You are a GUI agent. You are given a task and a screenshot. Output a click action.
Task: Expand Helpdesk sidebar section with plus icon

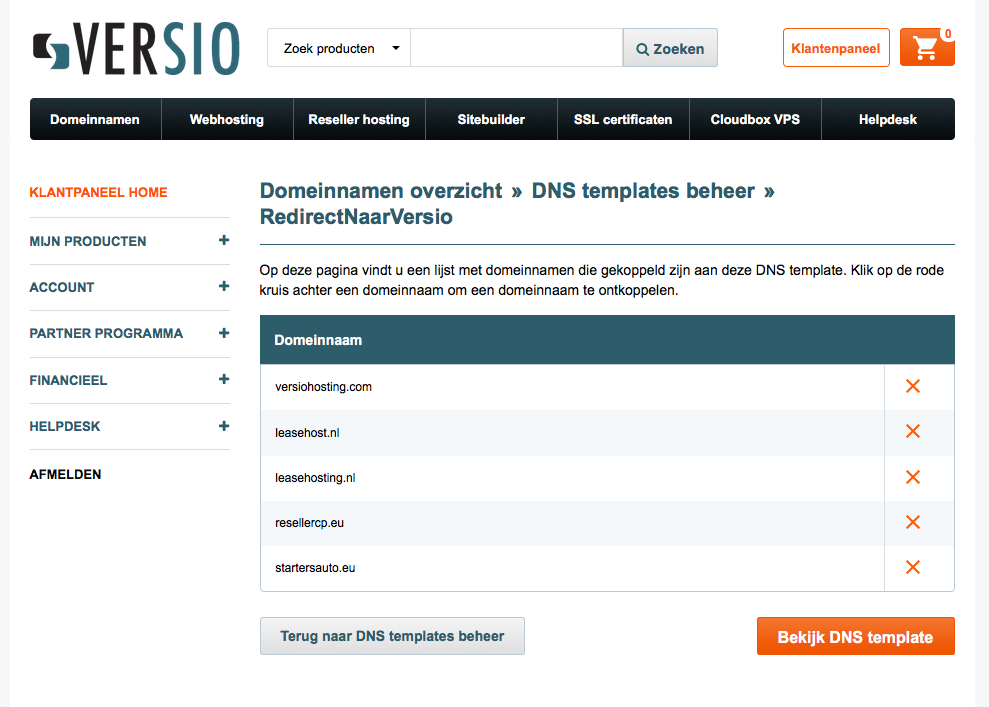point(224,426)
